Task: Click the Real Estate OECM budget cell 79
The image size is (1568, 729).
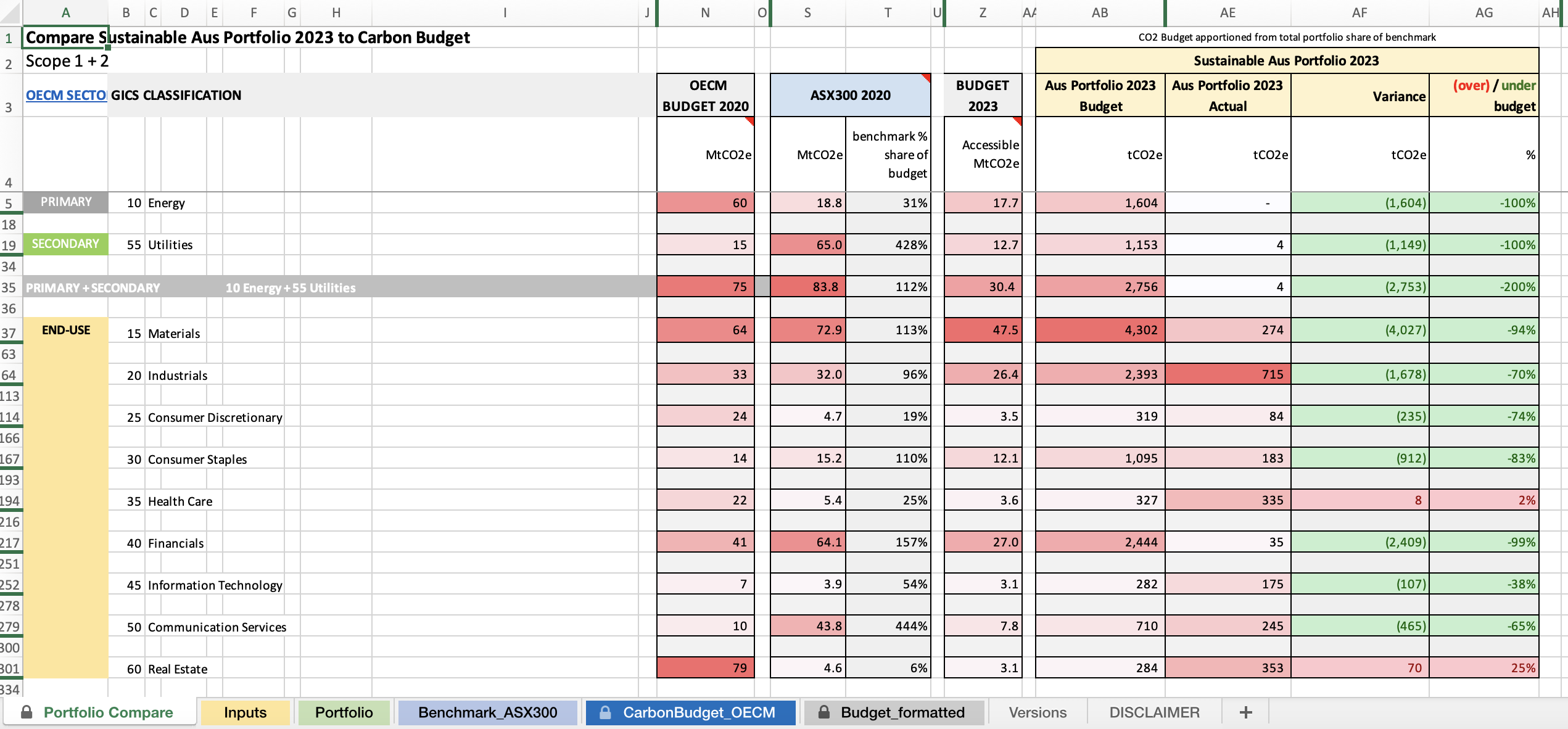Action: point(705,668)
